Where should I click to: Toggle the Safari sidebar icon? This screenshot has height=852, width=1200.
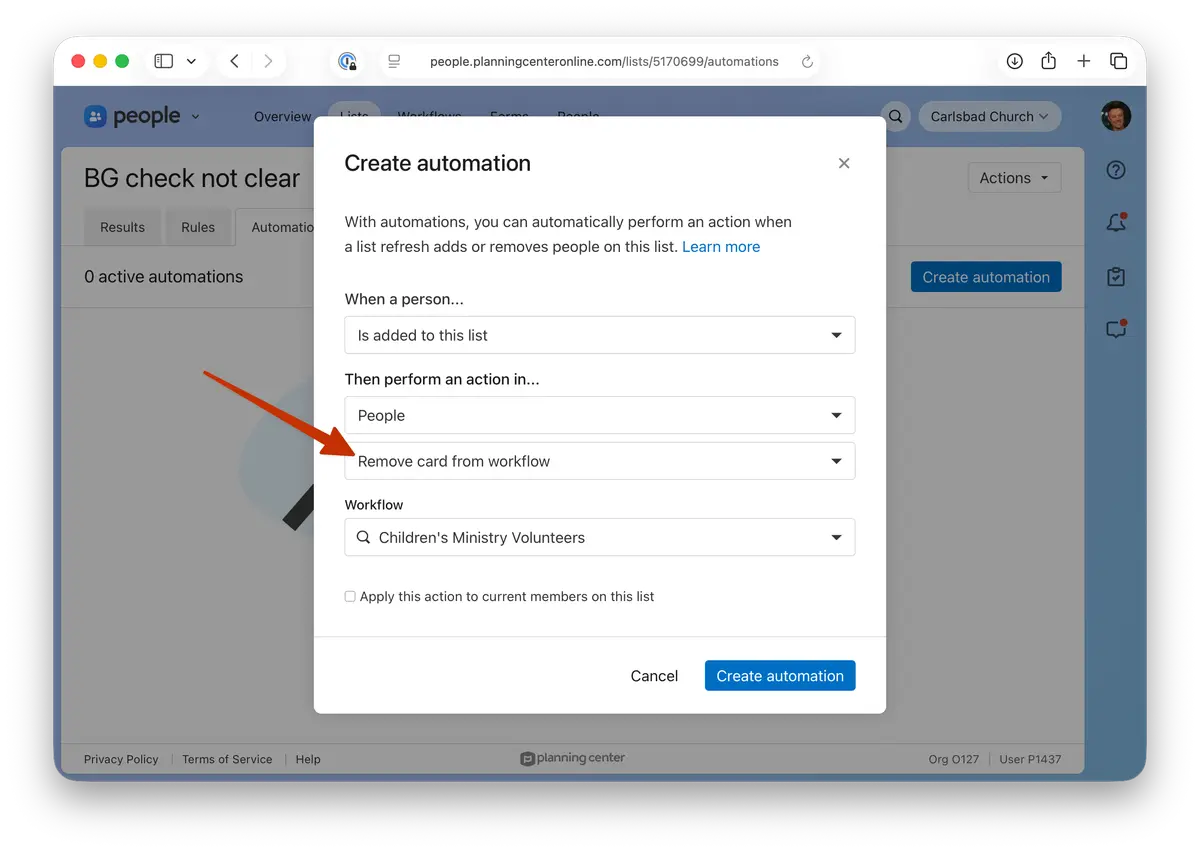[x=164, y=61]
